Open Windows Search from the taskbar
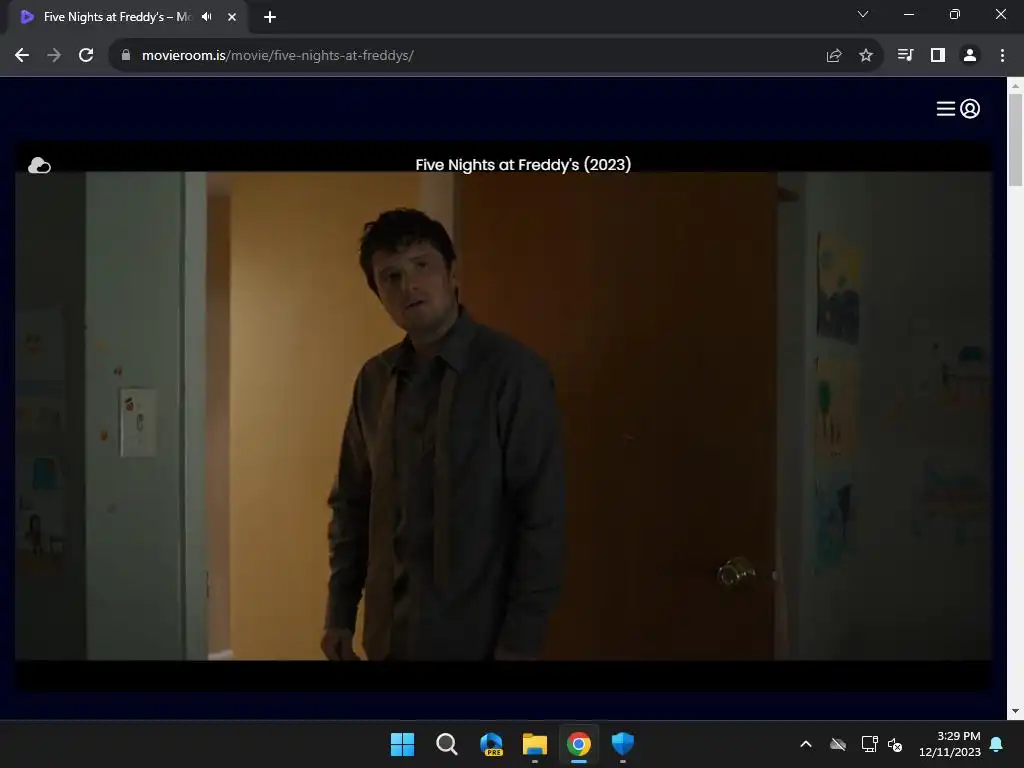The image size is (1024, 768). (x=447, y=744)
